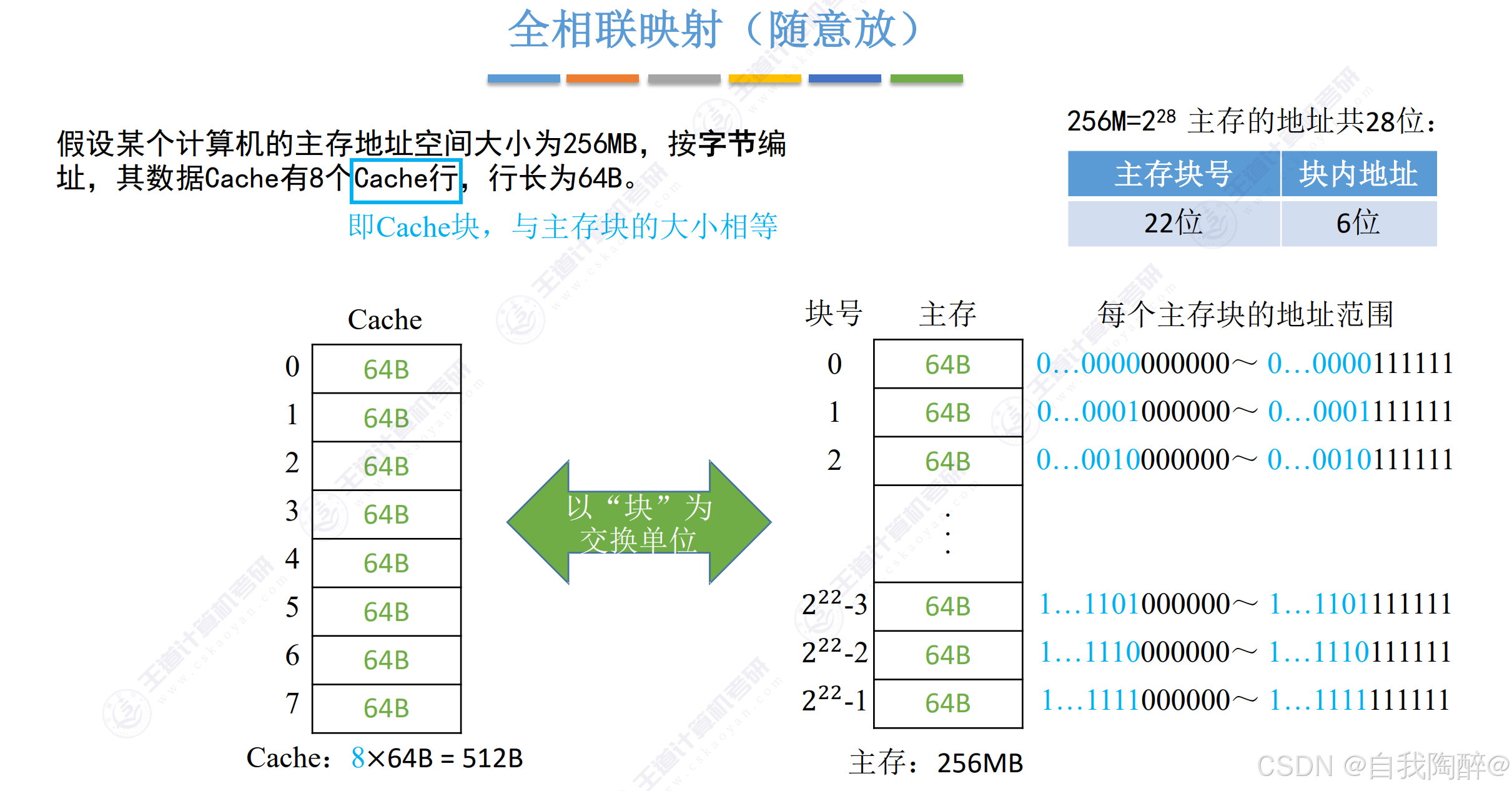Click the 块内地址 table header cell

click(x=1358, y=175)
